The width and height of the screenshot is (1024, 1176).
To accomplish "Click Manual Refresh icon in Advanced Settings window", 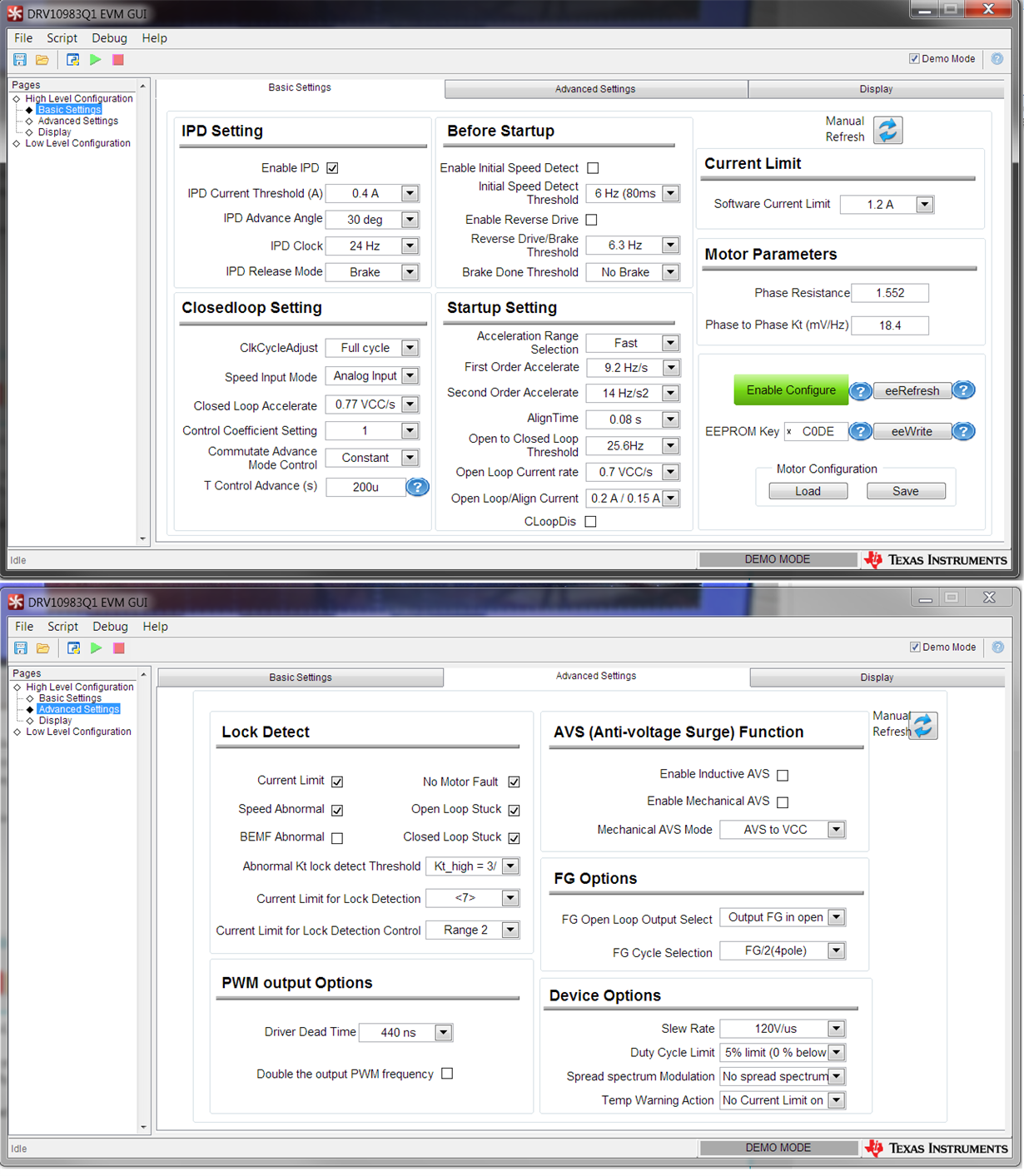I will click(923, 726).
